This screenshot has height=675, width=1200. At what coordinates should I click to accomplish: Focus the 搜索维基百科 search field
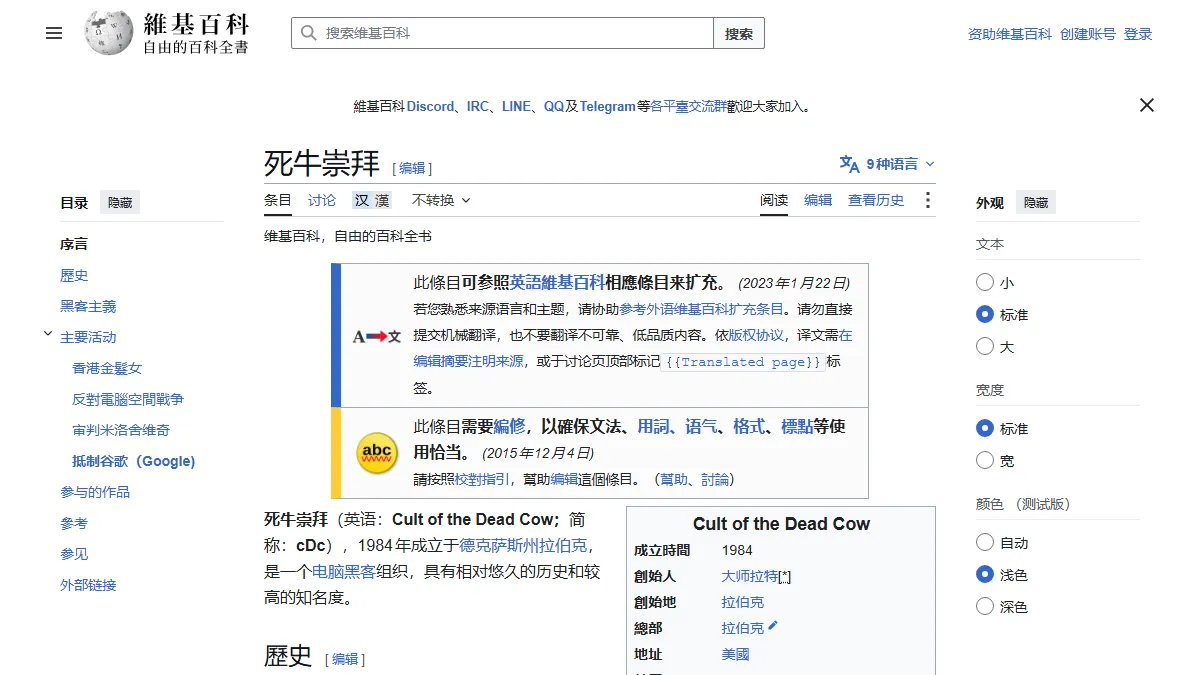(x=502, y=33)
